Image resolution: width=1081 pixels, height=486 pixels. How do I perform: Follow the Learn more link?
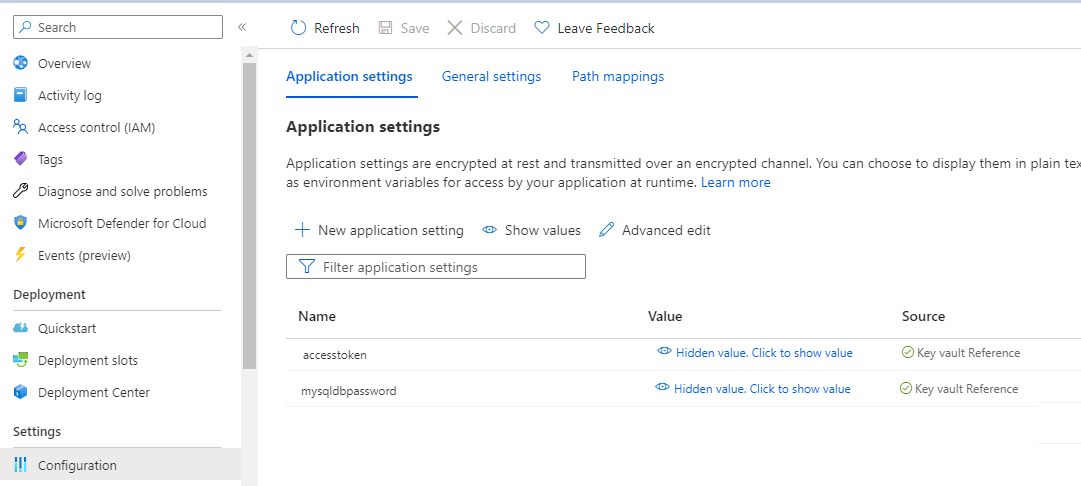tap(736, 183)
